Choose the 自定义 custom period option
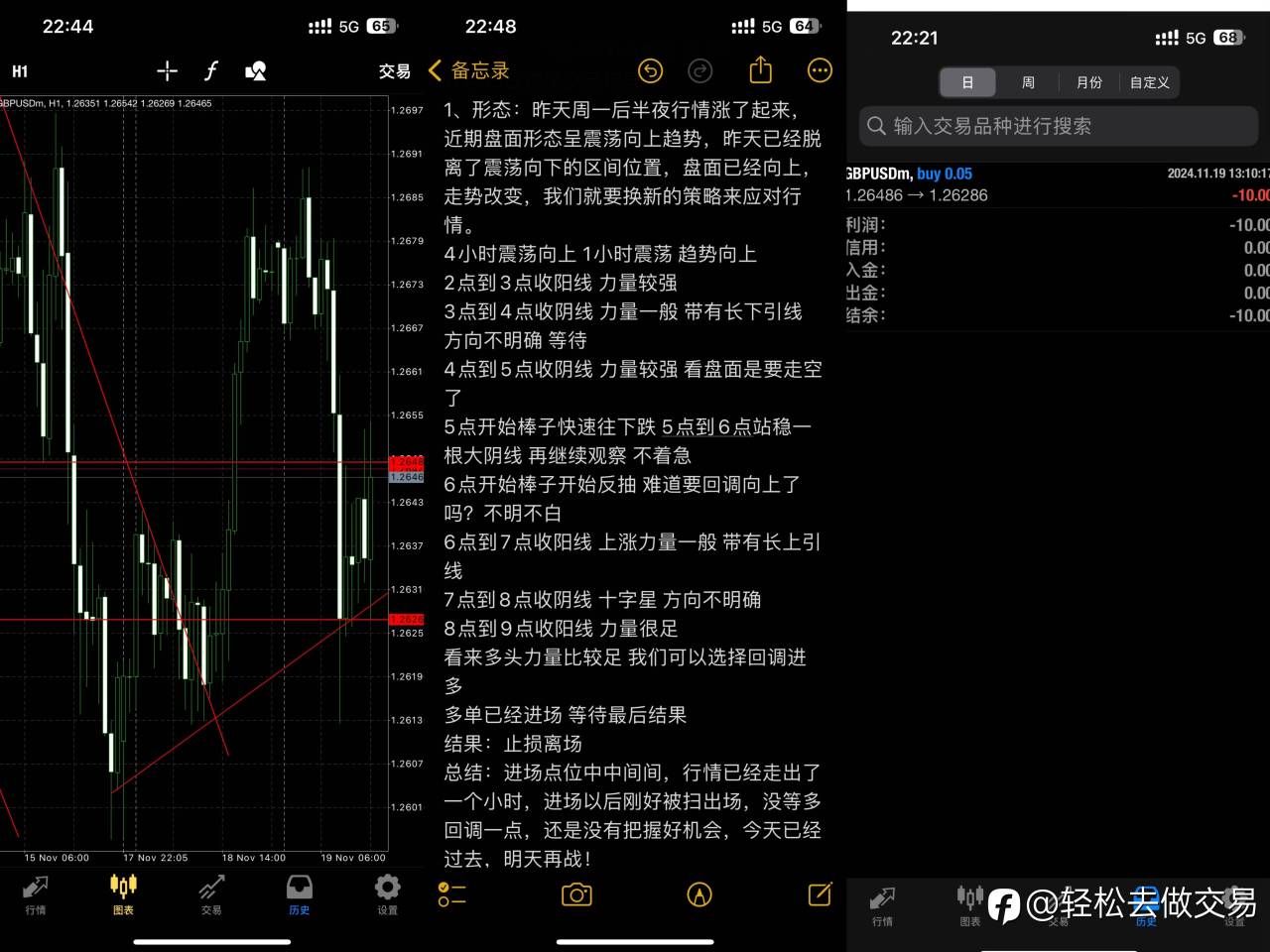This screenshot has height=952, width=1270. 1149,82
